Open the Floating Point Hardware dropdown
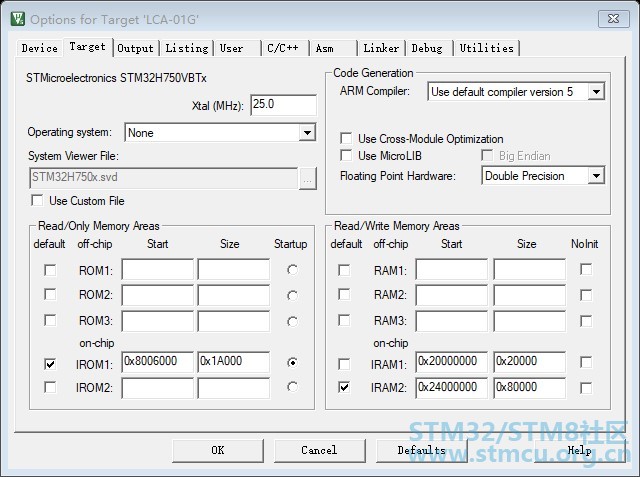This screenshot has width=640, height=477. (596, 176)
